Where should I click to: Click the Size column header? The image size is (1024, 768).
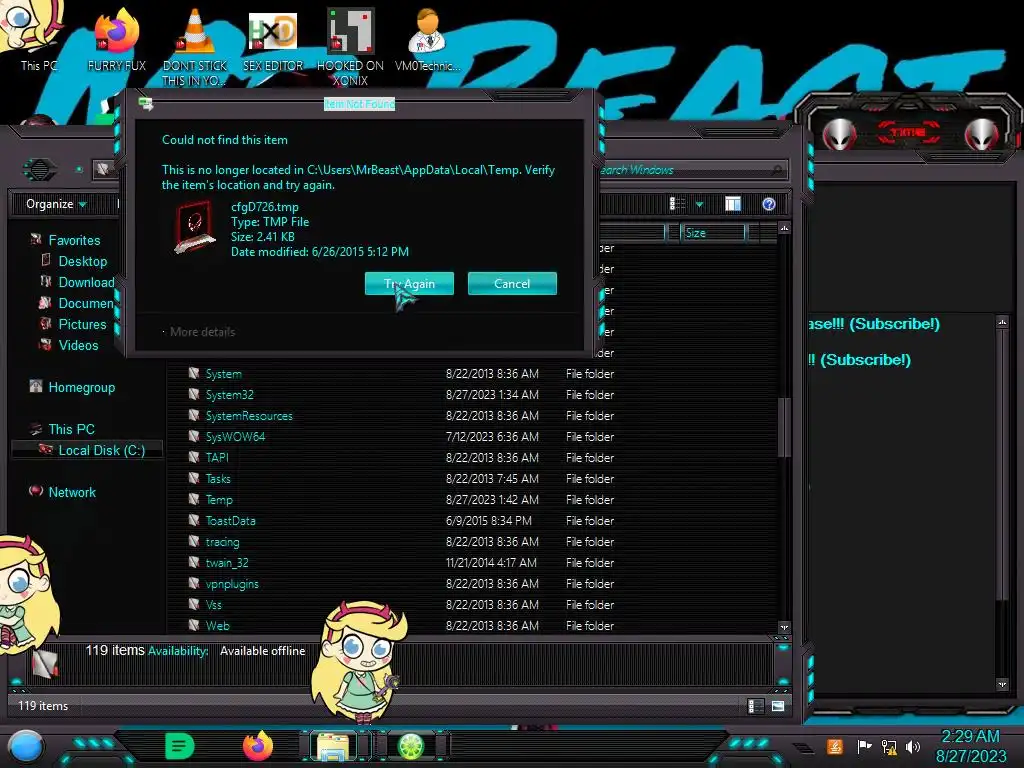click(x=712, y=232)
